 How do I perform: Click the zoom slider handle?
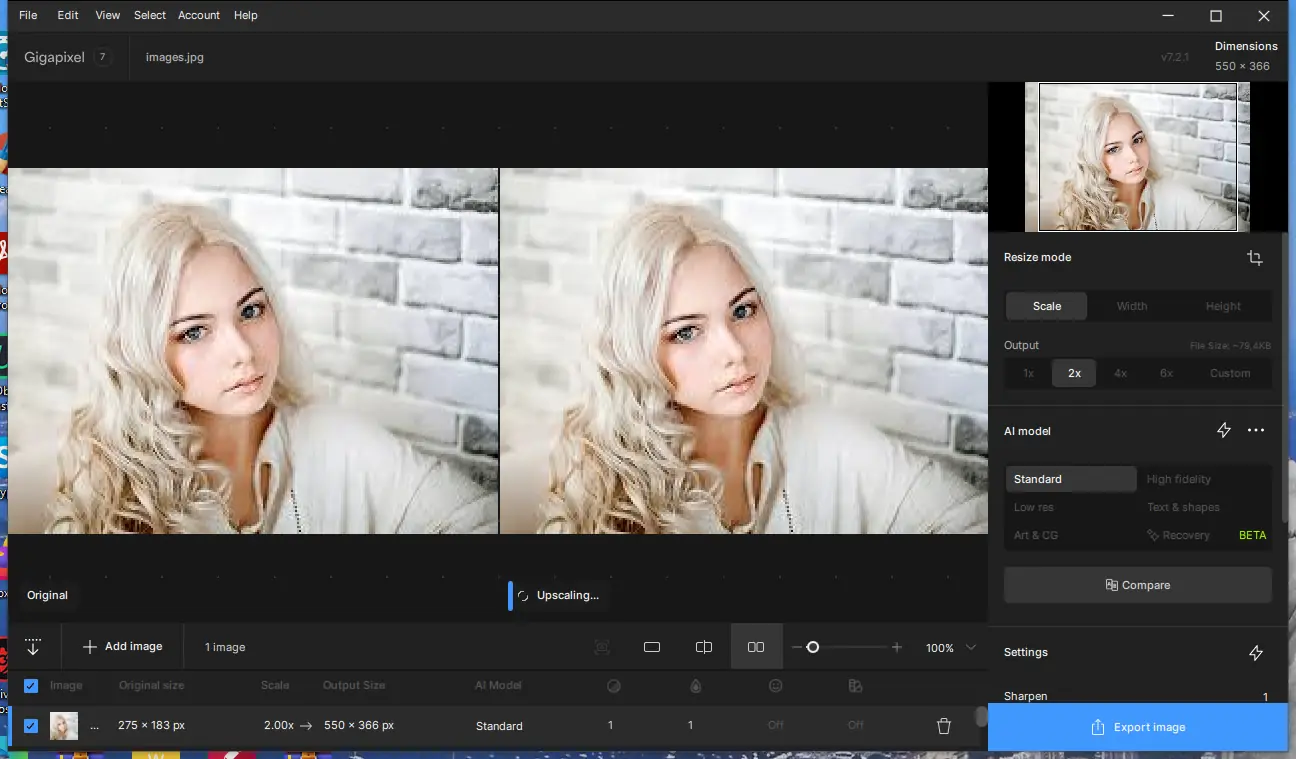813,647
